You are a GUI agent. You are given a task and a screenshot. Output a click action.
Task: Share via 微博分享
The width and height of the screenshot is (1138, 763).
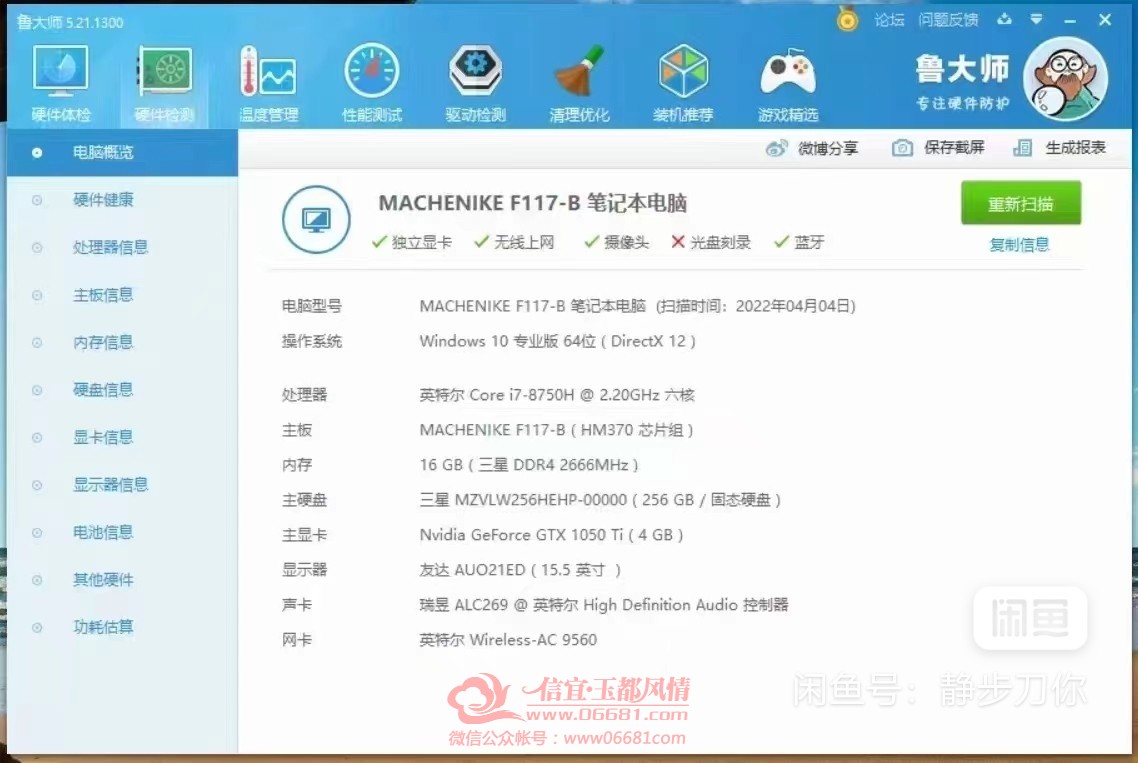pos(812,148)
